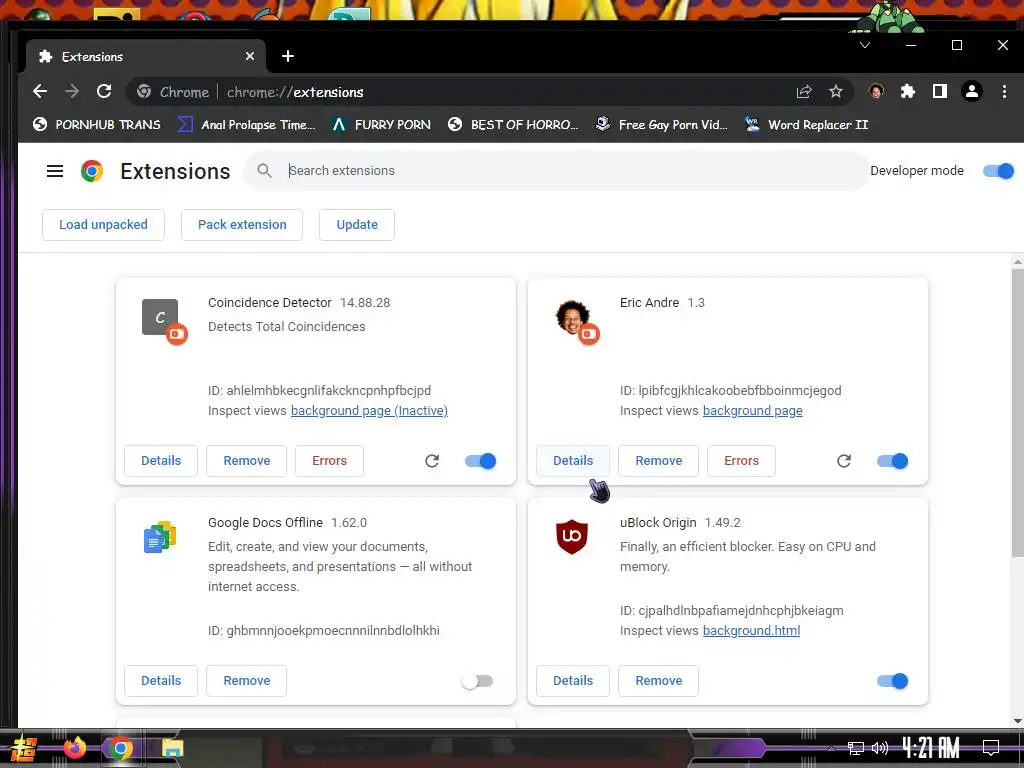Open Firefox from the taskbar
Viewport: 1024px width, 768px height.
click(74, 748)
